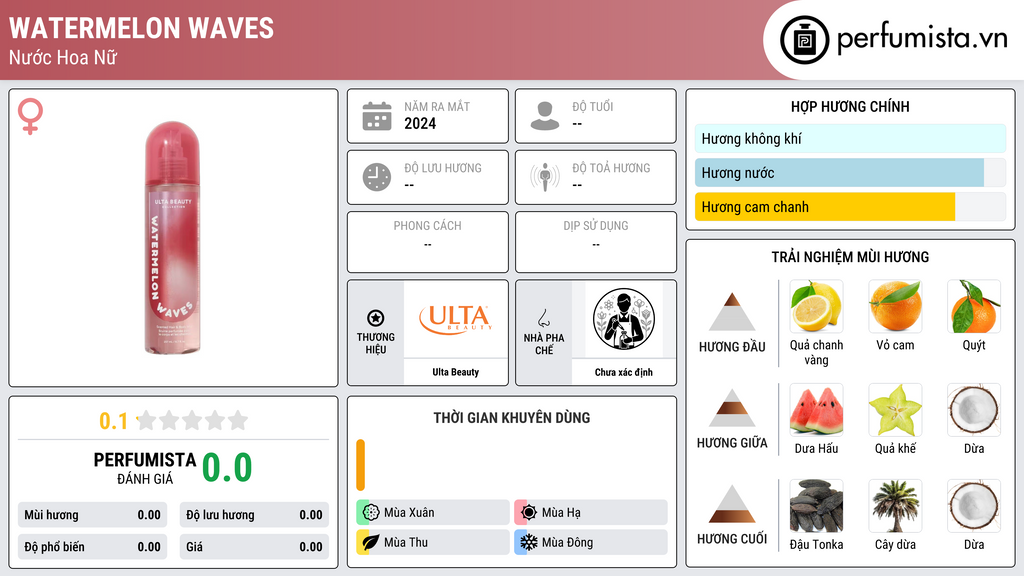This screenshot has height=576, width=1024.
Task: Click the Mùa Xuân flower icon
Action: point(371,513)
